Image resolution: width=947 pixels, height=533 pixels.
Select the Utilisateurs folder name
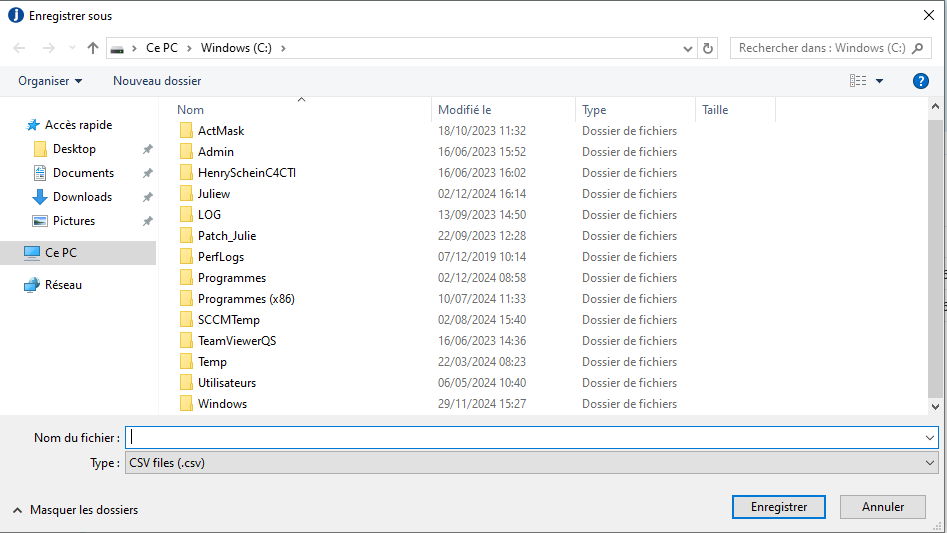tap(227, 383)
